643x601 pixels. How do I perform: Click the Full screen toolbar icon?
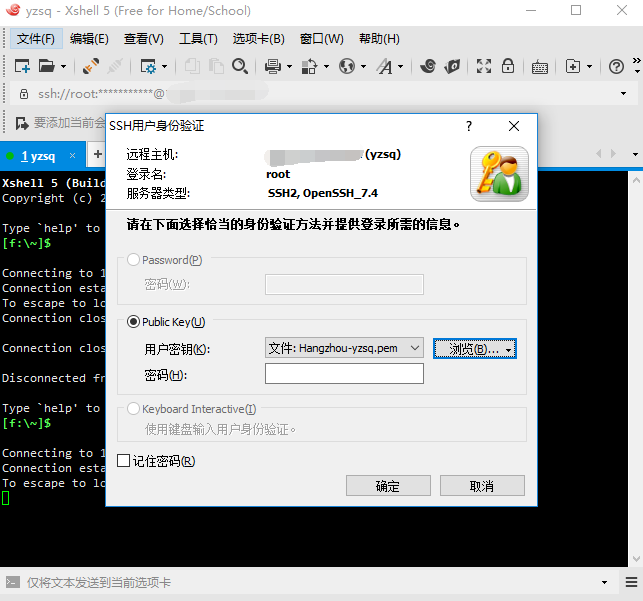pyautogui.click(x=484, y=66)
